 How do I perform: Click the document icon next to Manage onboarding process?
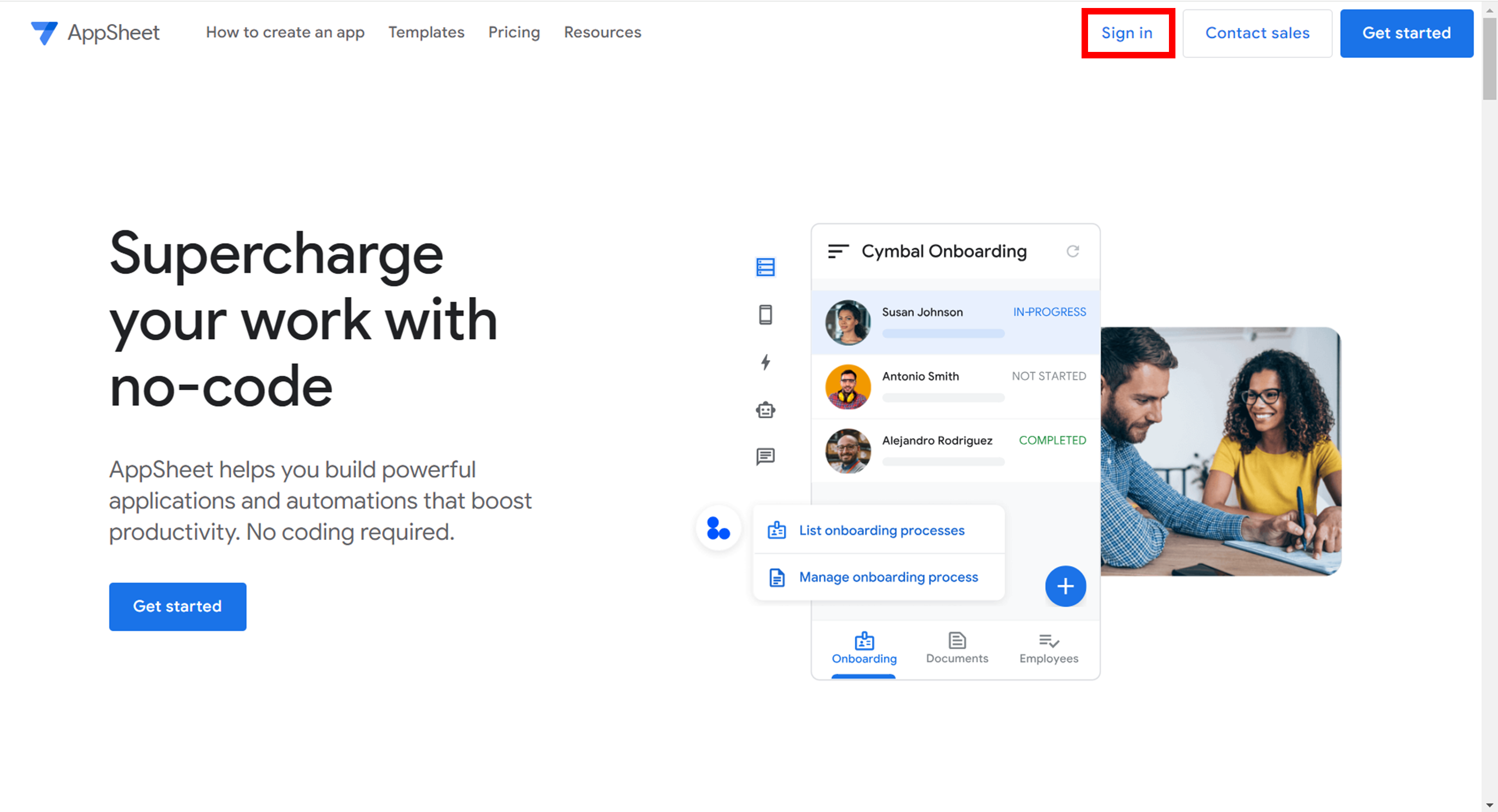point(776,577)
